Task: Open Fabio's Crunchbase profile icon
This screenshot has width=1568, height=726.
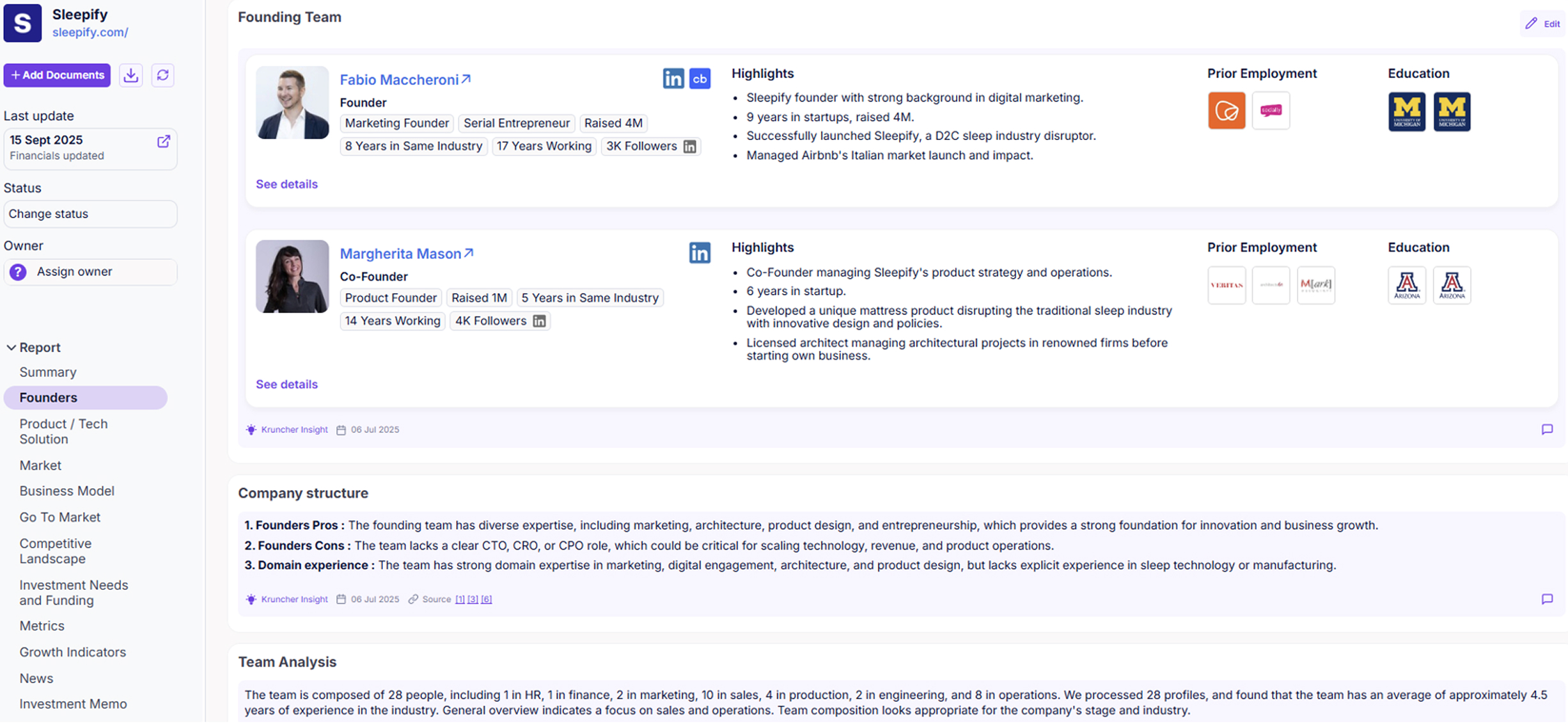Action: pyautogui.click(x=700, y=79)
